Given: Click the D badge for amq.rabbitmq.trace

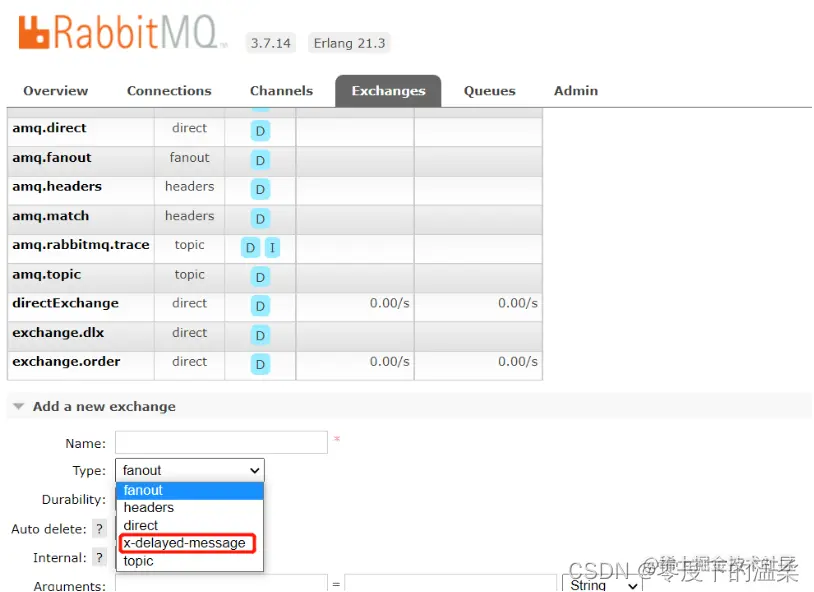Looking at the screenshot, I should pyautogui.click(x=250, y=248).
